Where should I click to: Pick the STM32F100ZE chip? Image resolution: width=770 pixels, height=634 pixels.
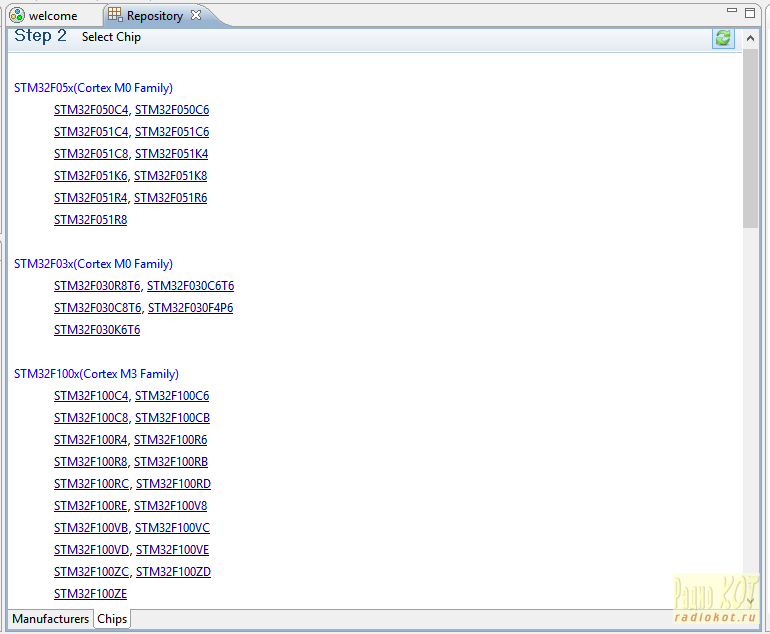pyautogui.click(x=90, y=594)
